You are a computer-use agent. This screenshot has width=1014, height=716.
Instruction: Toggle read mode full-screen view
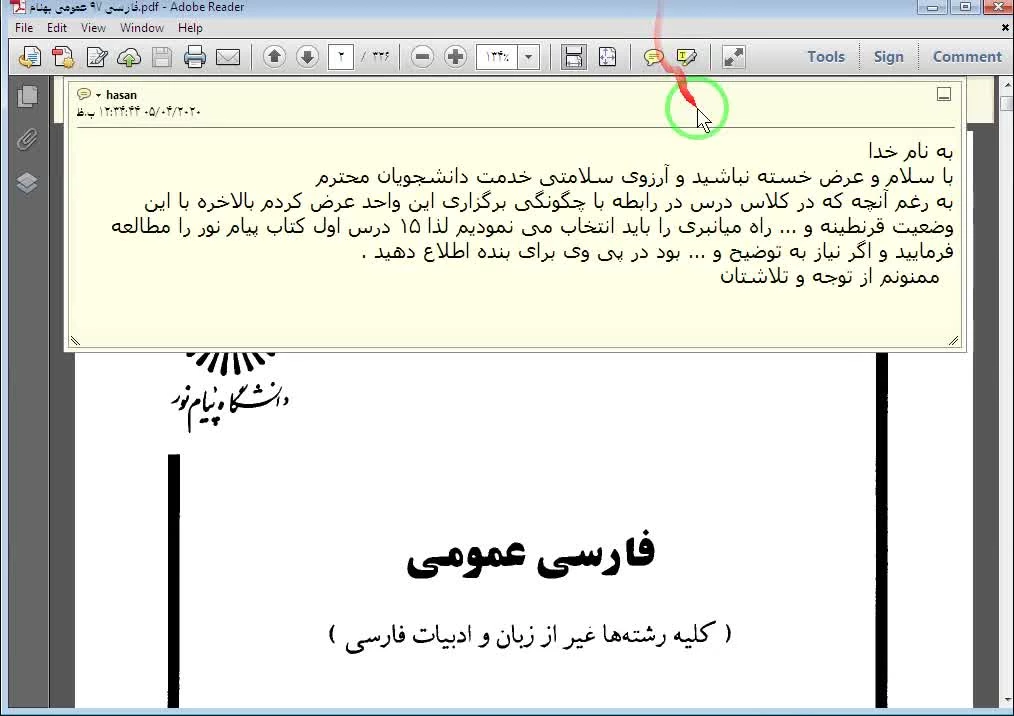(x=733, y=57)
